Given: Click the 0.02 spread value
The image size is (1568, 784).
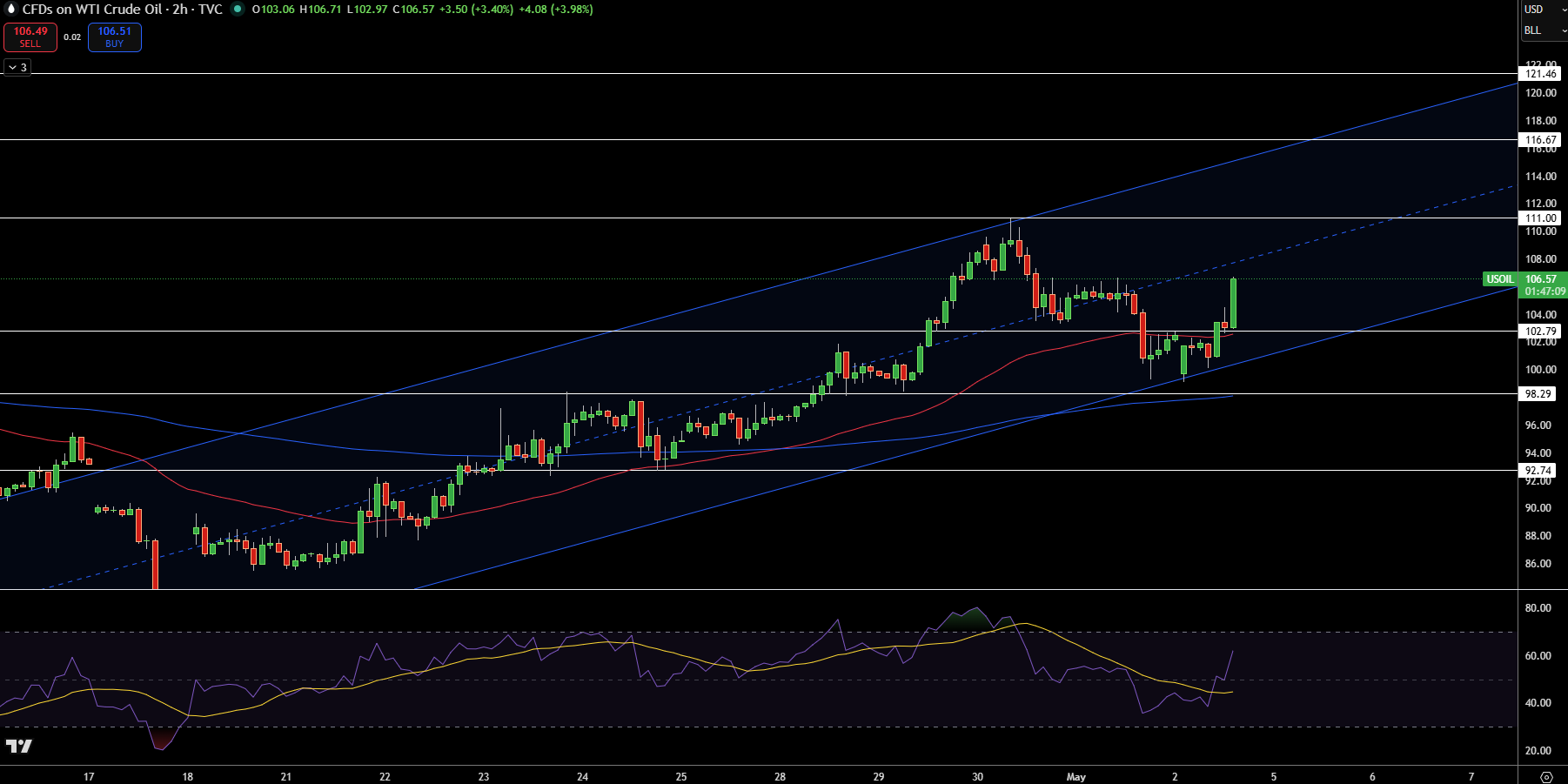Looking at the screenshot, I should point(72,37).
